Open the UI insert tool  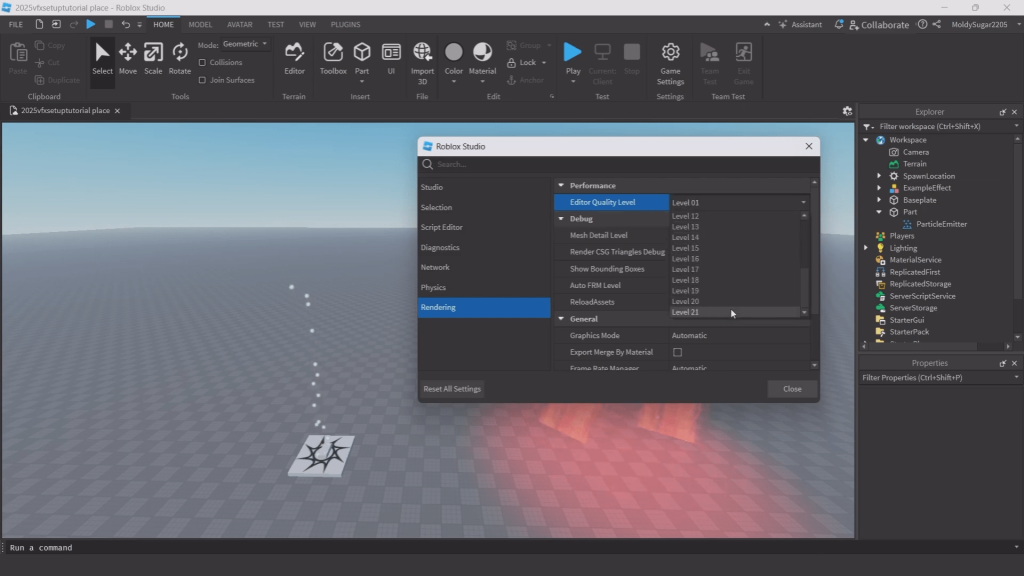point(391,59)
